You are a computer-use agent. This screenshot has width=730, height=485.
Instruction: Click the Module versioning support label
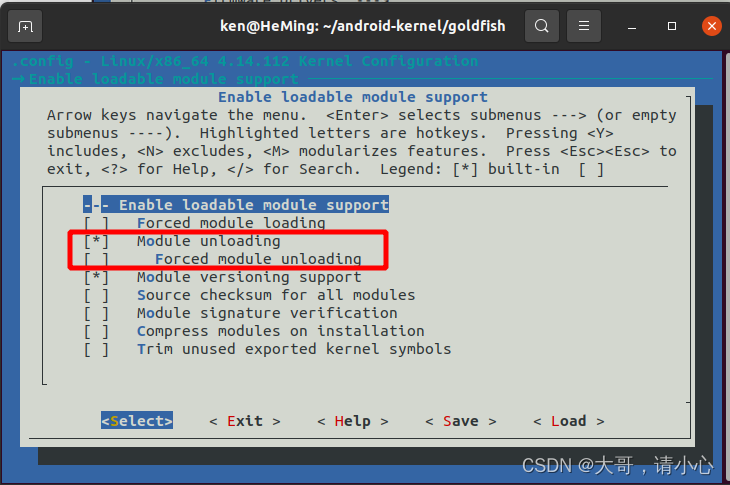click(249, 277)
